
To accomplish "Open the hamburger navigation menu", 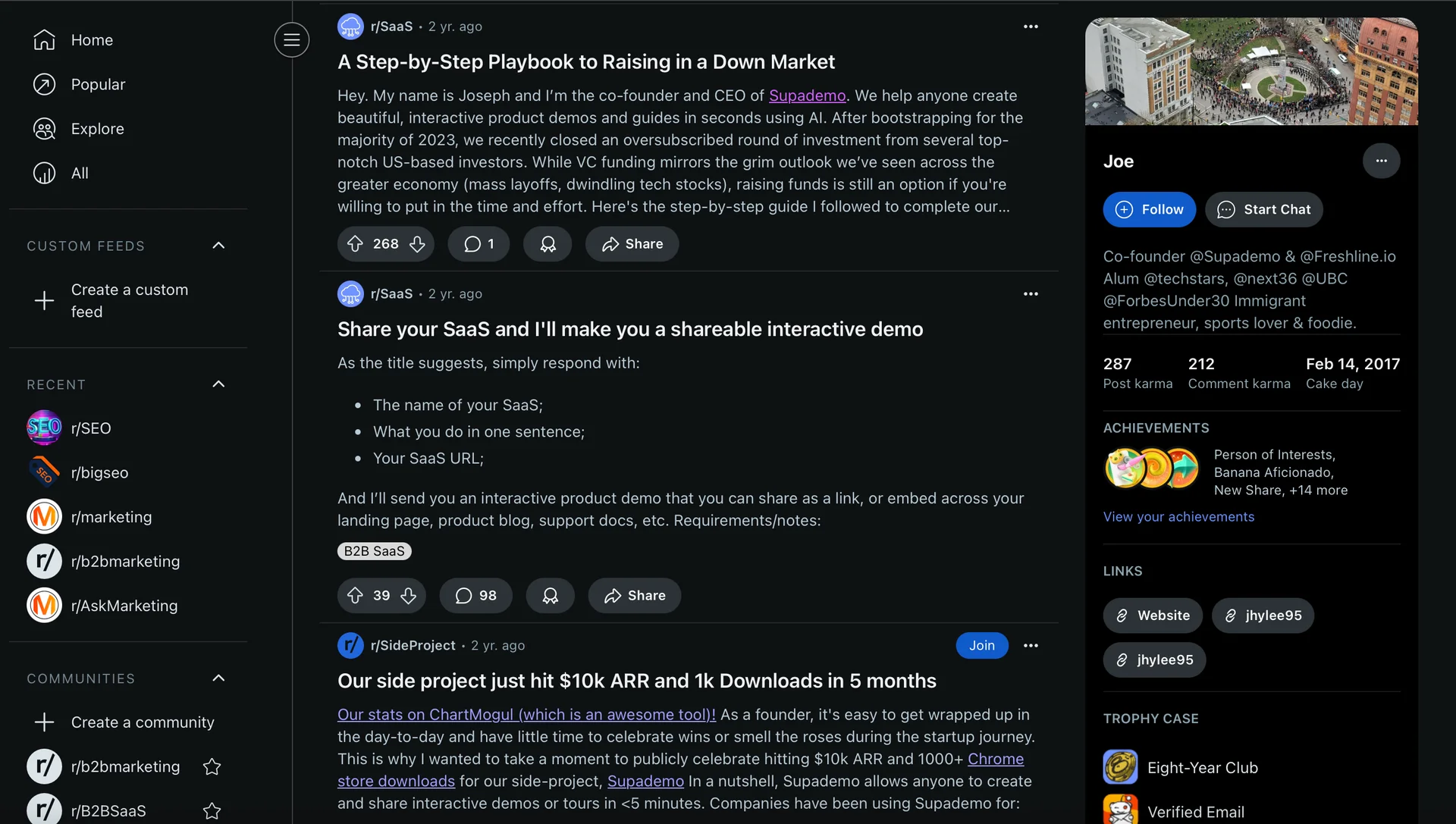I will coord(291,39).
